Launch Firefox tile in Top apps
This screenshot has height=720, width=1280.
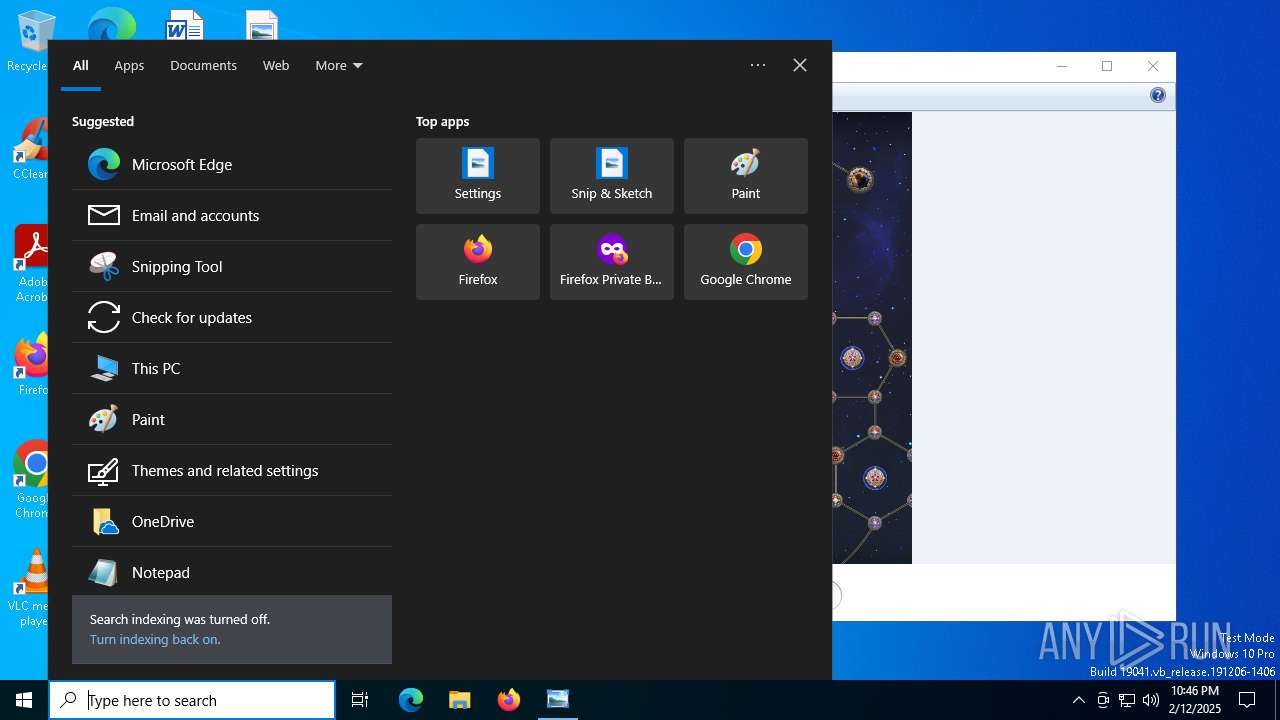[478, 262]
